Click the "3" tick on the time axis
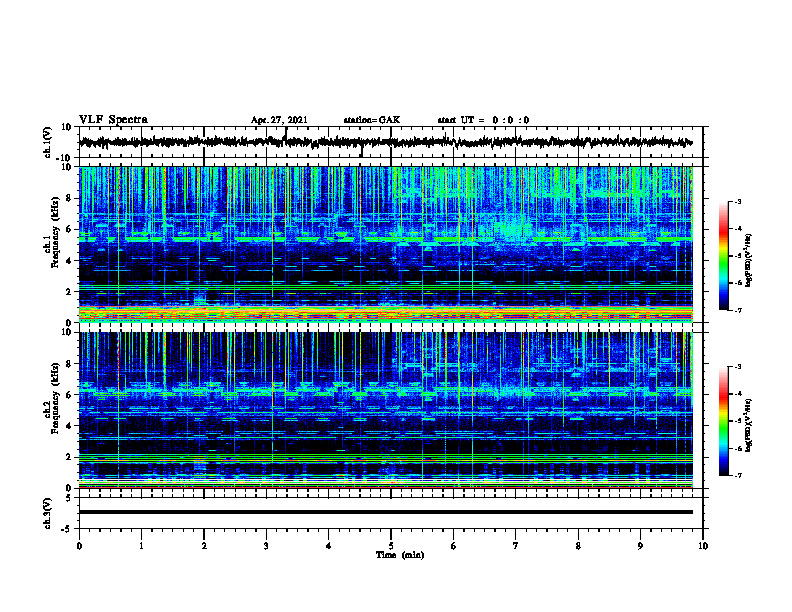 pyautogui.click(x=266, y=546)
